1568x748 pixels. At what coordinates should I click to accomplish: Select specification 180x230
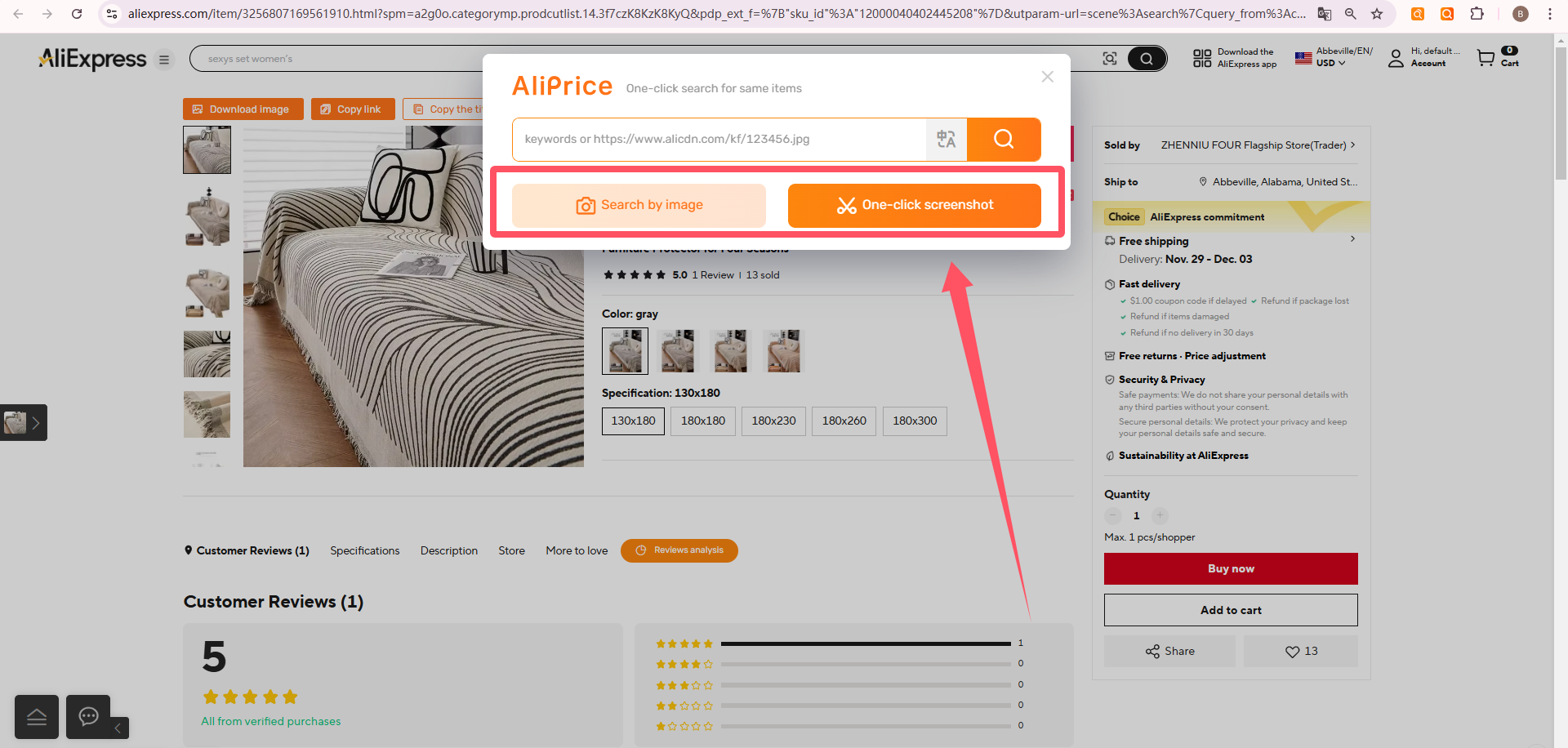(773, 421)
